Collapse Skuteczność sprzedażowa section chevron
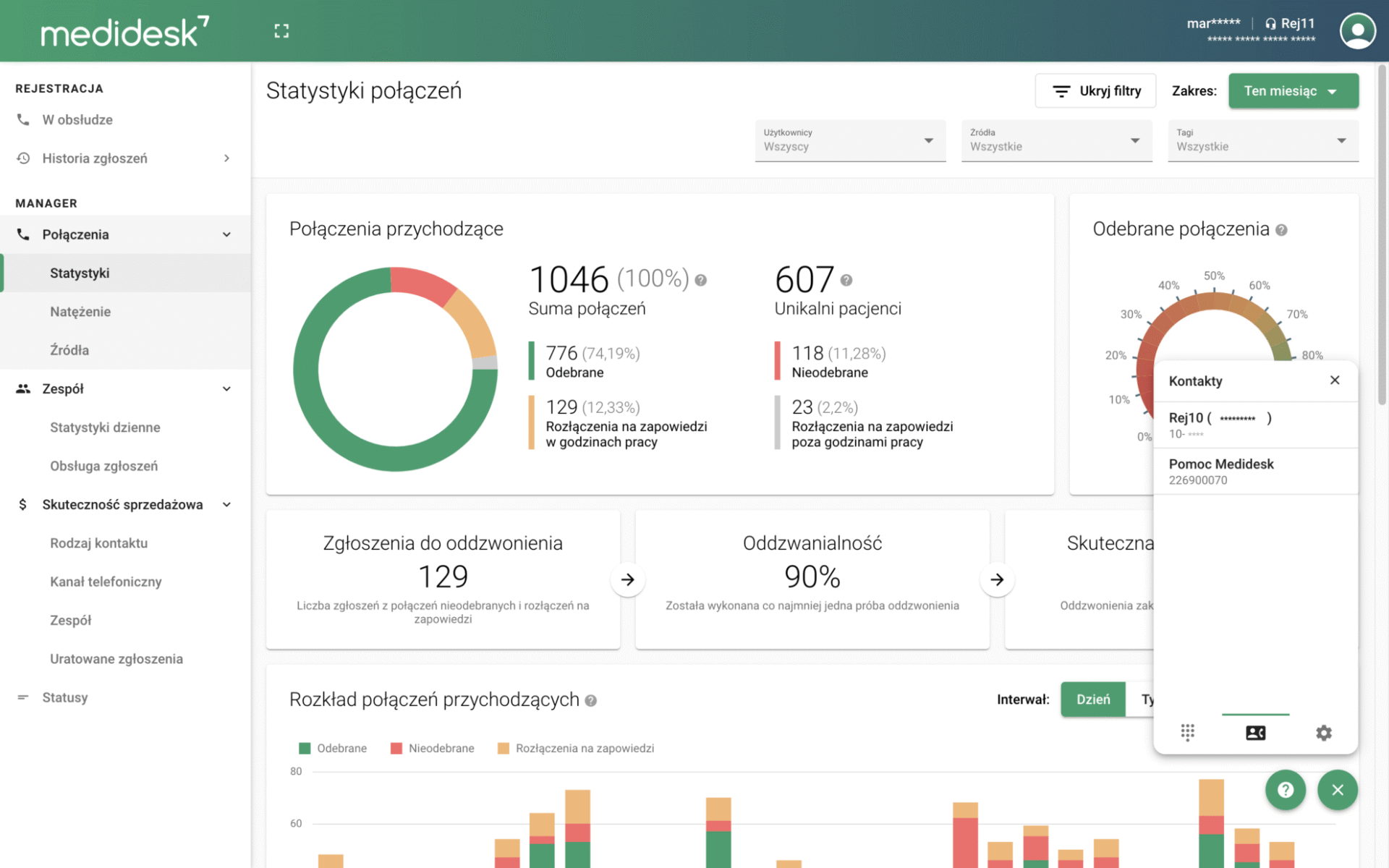1389x868 pixels. click(226, 504)
